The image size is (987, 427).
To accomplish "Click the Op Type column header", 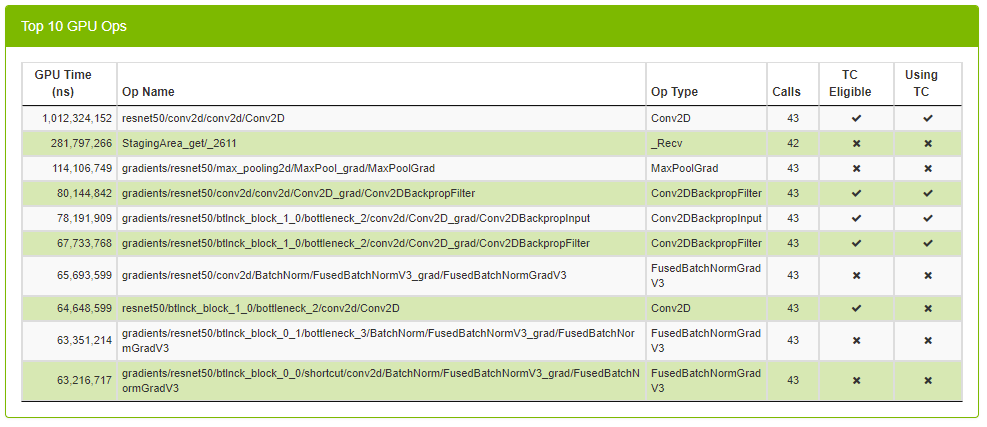I will 674,92.
